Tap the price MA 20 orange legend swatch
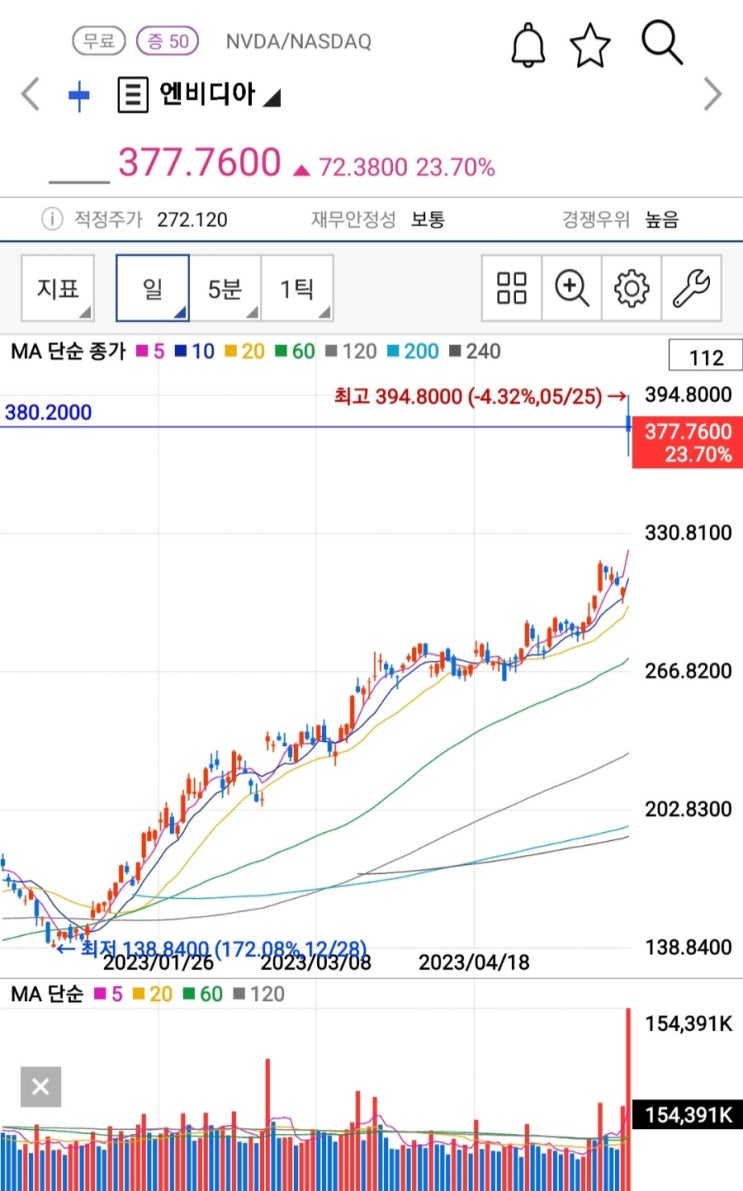The width and height of the screenshot is (743, 1191). click(x=231, y=351)
